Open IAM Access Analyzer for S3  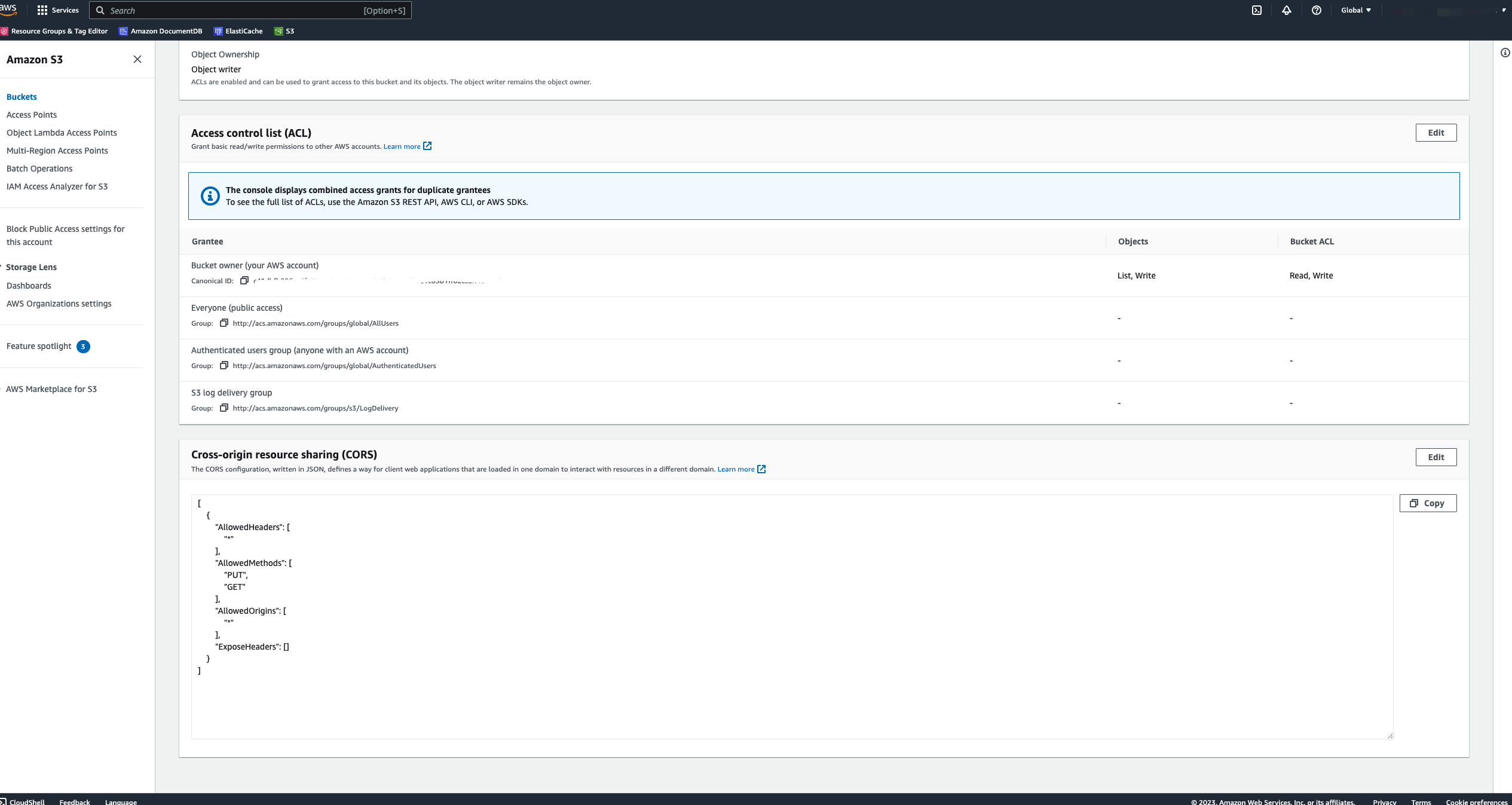coord(57,186)
